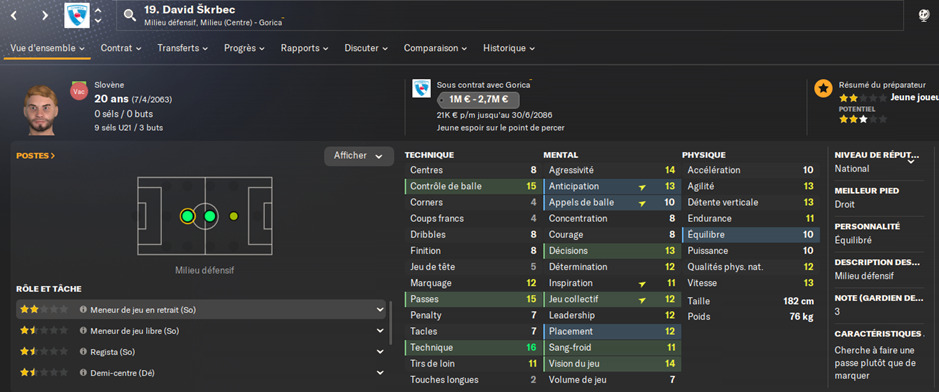Click the transfer value 1M € - 2,7M € button
939x392 pixels.
pos(478,100)
